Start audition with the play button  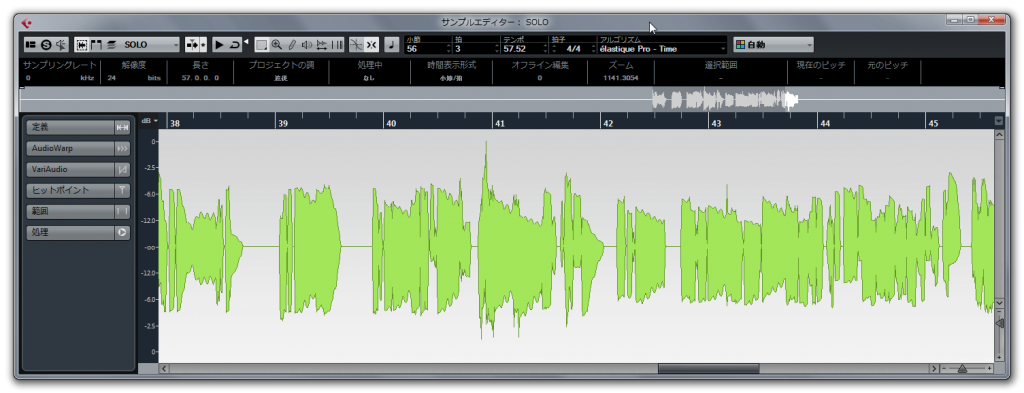(219, 45)
